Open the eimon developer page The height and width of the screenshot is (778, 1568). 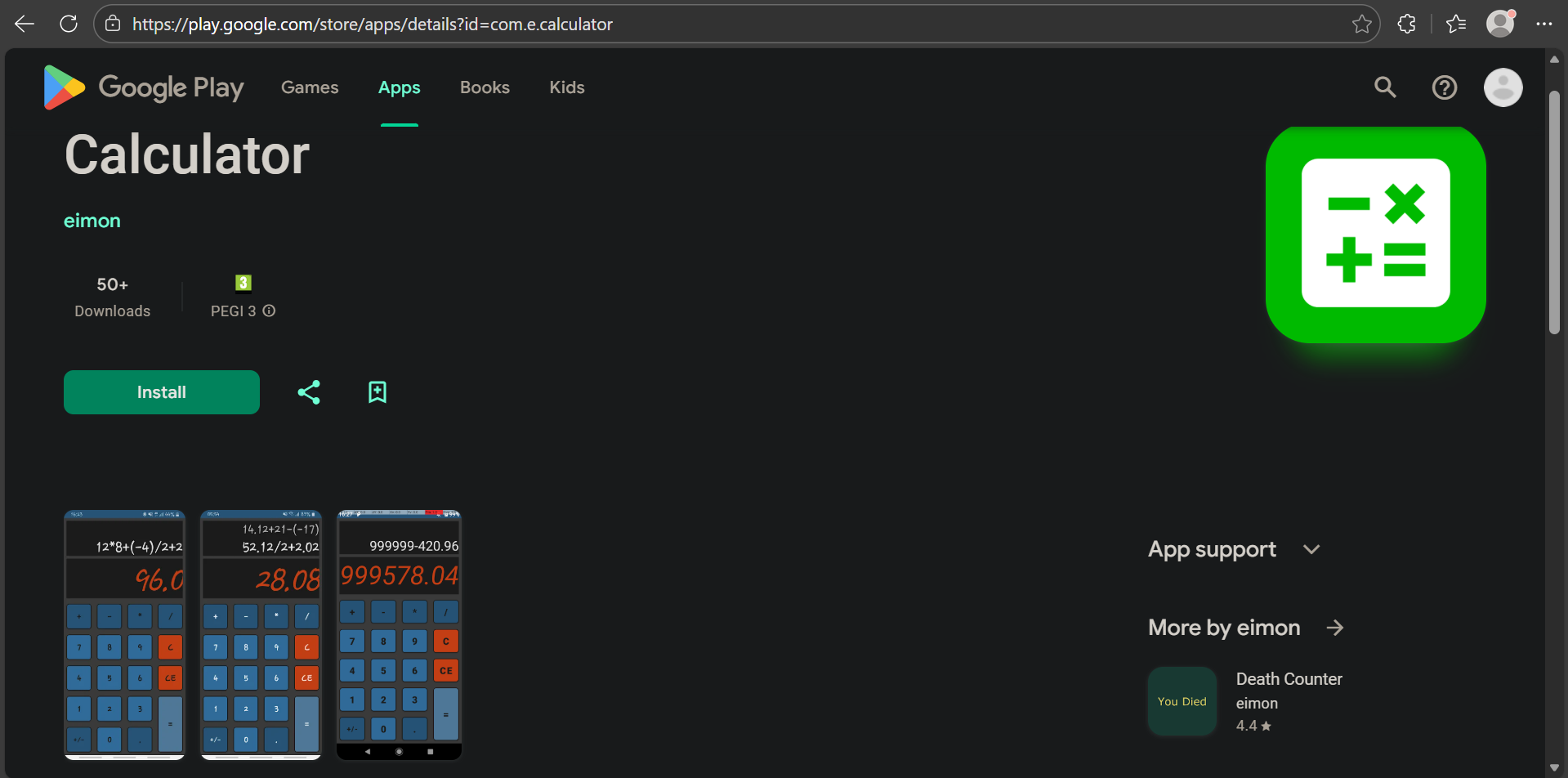(92, 221)
